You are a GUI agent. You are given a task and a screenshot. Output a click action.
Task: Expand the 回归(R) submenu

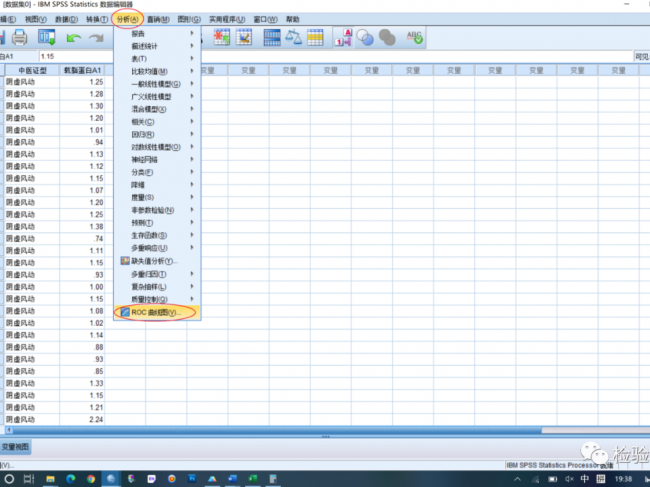158,134
